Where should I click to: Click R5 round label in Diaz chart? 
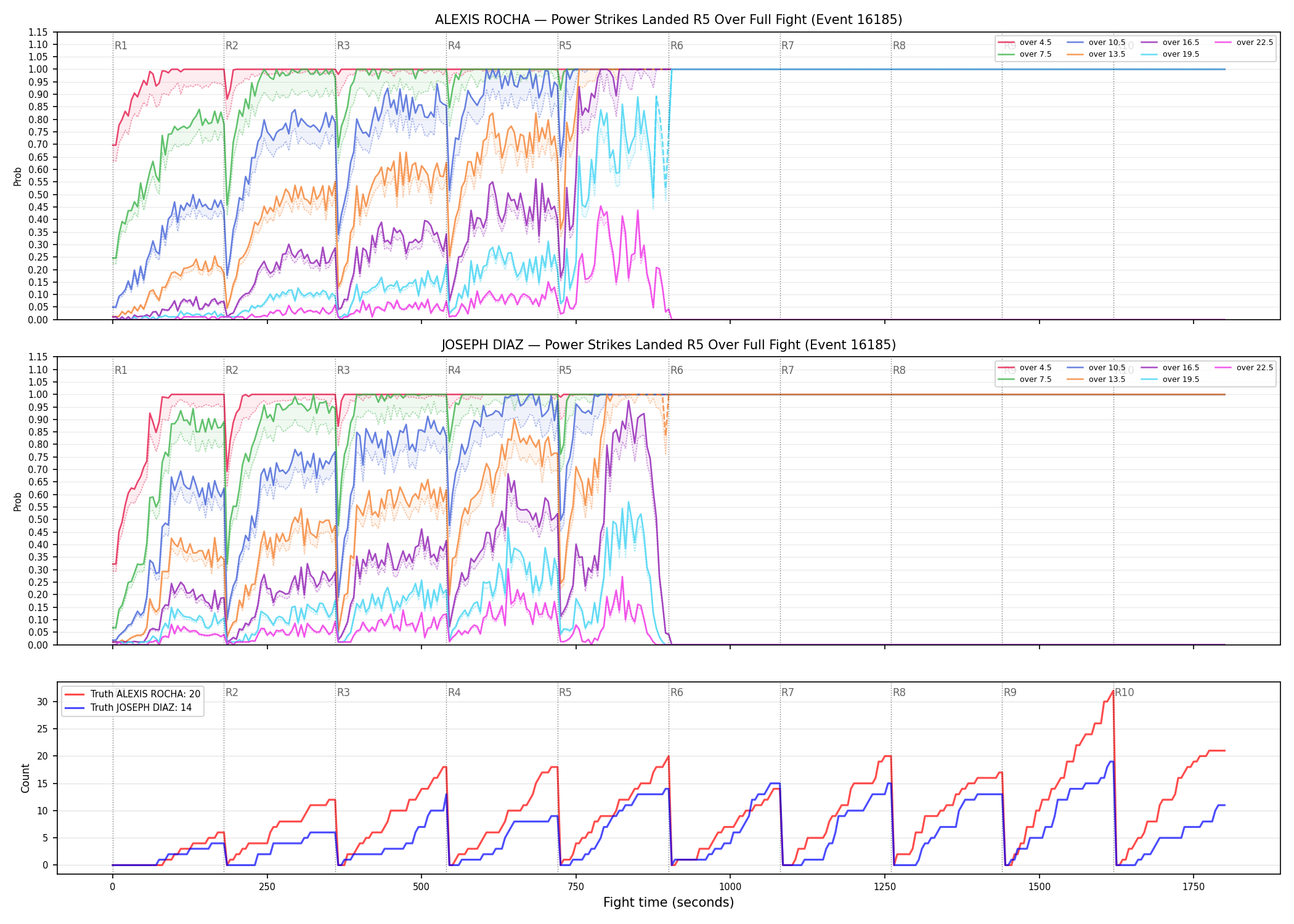pyautogui.click(x=565, y=370)
